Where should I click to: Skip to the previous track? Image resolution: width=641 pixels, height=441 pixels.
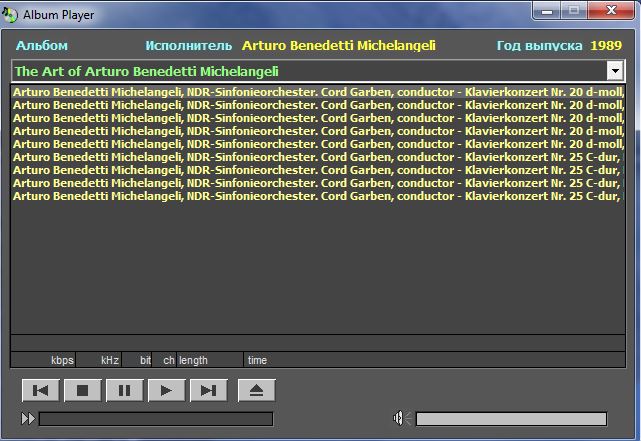pos(40,390)
